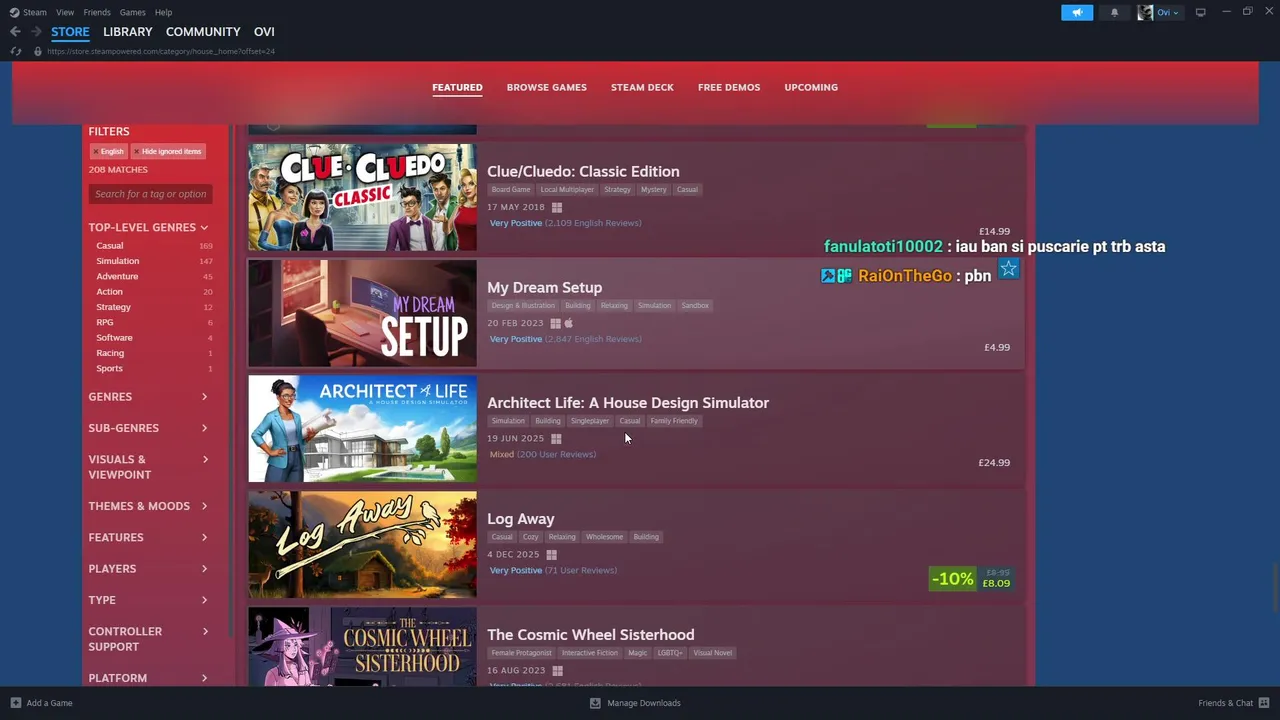The width and height of the screenshot is (1280, 720).
Task: Click the Manage Downloads icon
Action: (x=595, y=703)
